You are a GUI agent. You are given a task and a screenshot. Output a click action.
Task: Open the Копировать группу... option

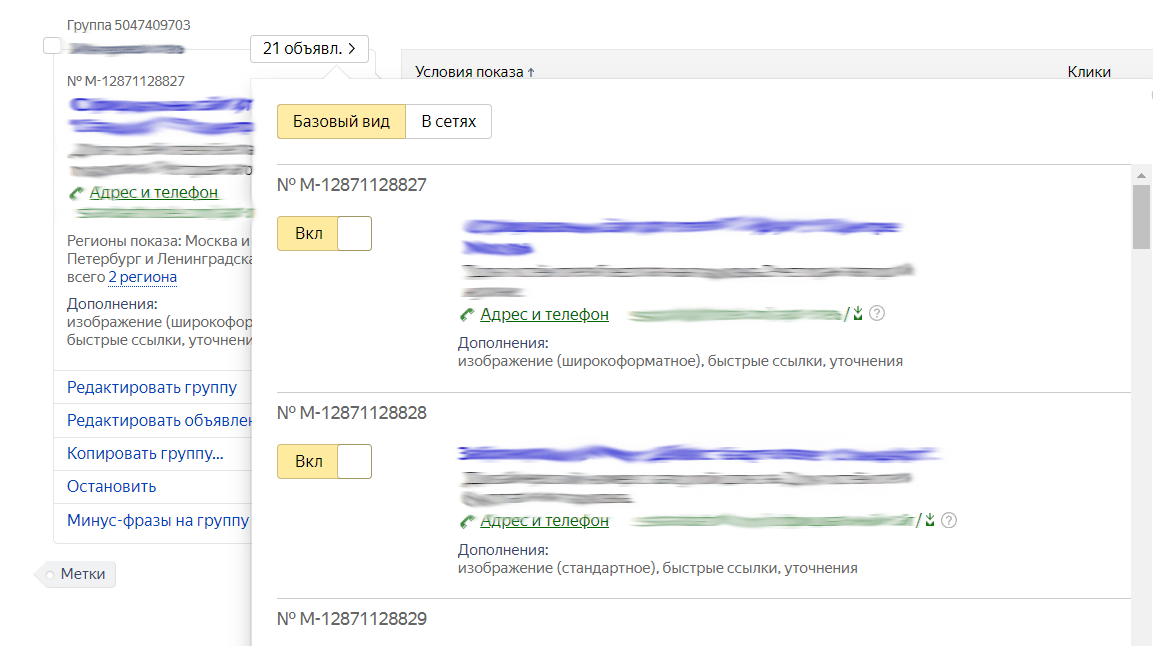(x=145, y=454)
